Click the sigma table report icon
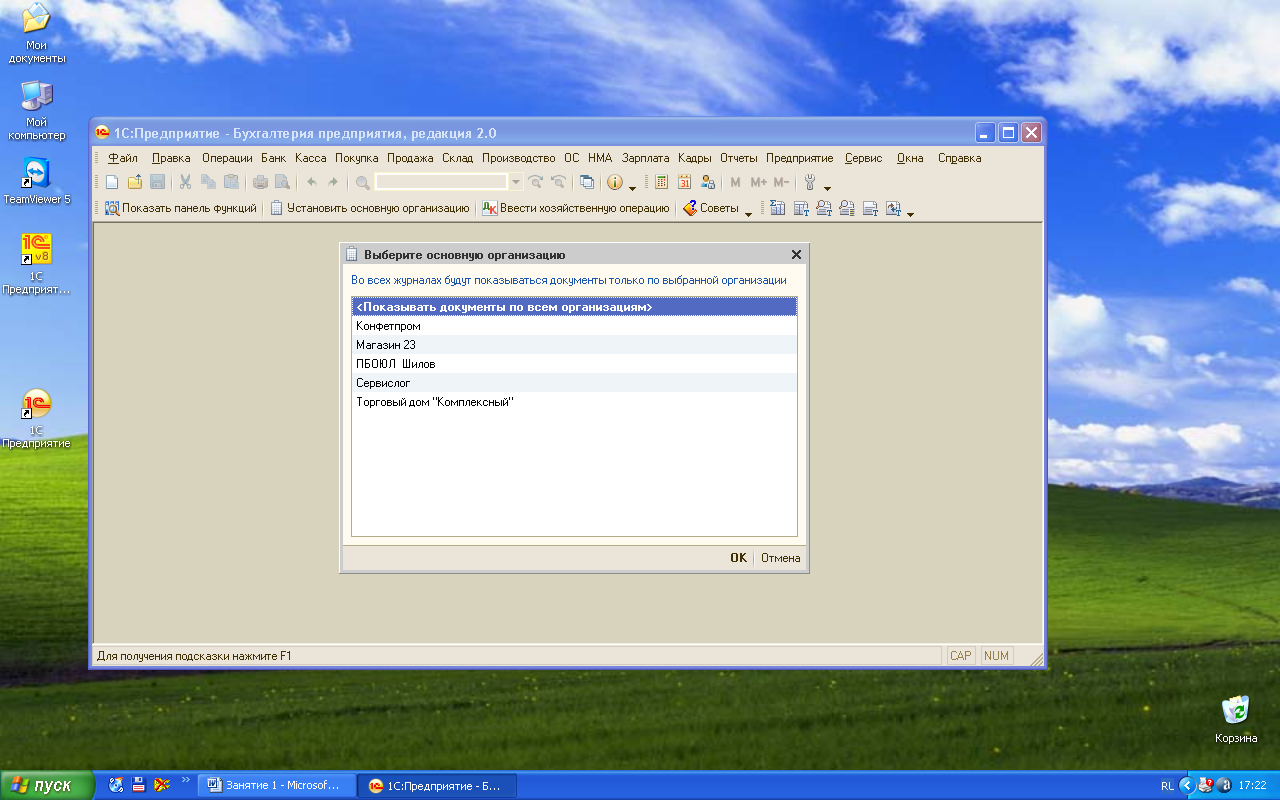This screenshot has width=1280, height=800. click(777, 208)
